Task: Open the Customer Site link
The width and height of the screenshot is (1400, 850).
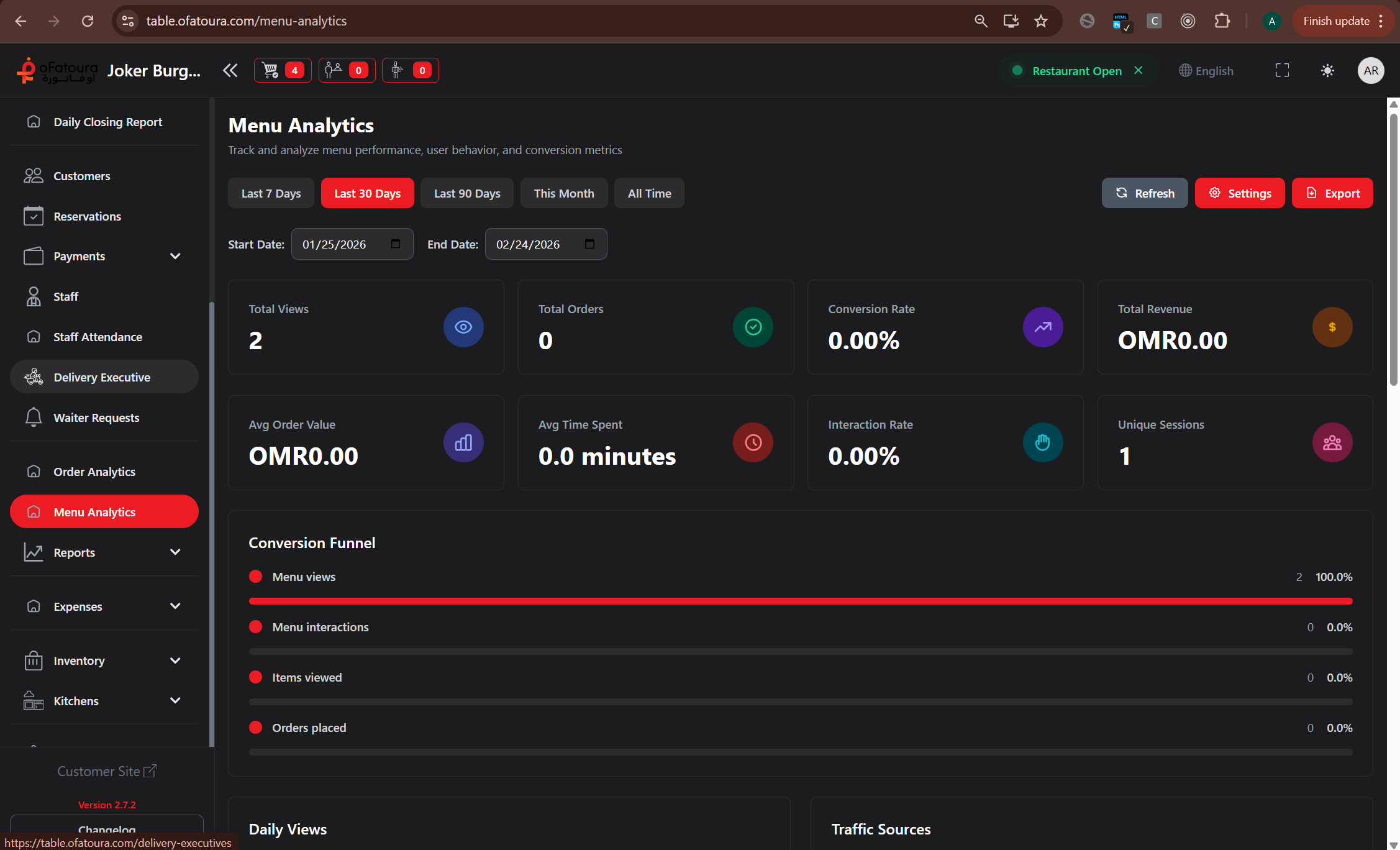Action: [106, 771]
